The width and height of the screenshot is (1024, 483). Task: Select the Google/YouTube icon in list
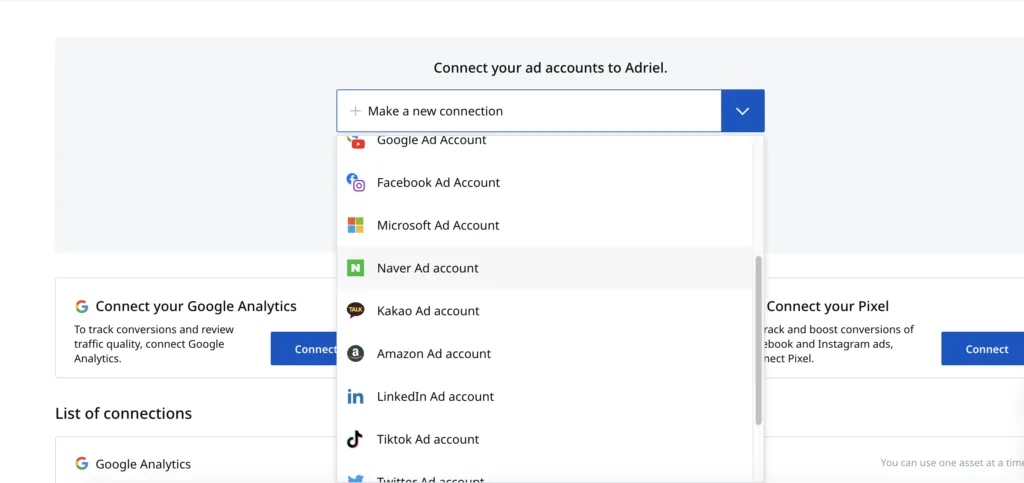[x=355, y=142]
